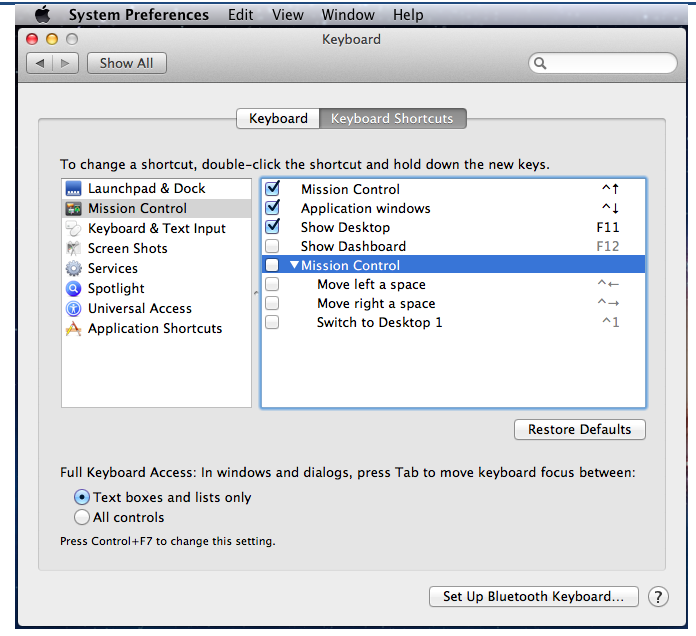Viewport: 696px width, 636px height.
Task: Select the Launchpad & Dock category label
Action: pyautogui.click(x=146, y=189)
